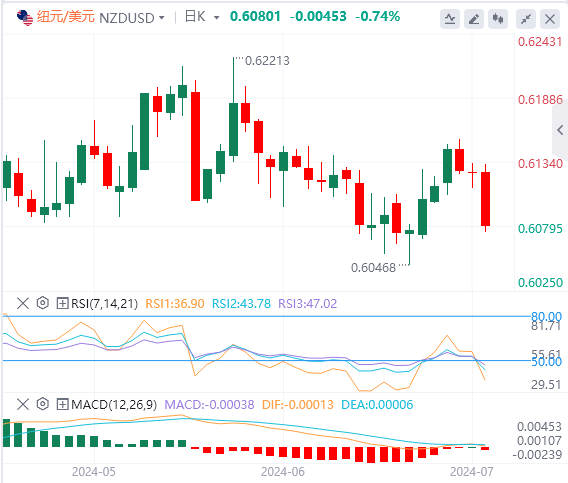Remove the MACD indicator panel

[x=23, y=404]
